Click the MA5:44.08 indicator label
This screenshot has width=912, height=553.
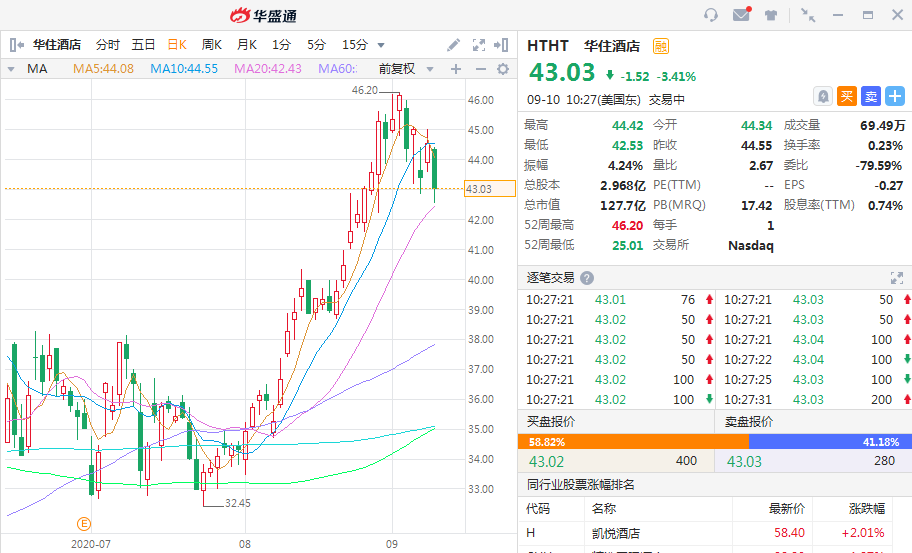click(x=103, y=69)
